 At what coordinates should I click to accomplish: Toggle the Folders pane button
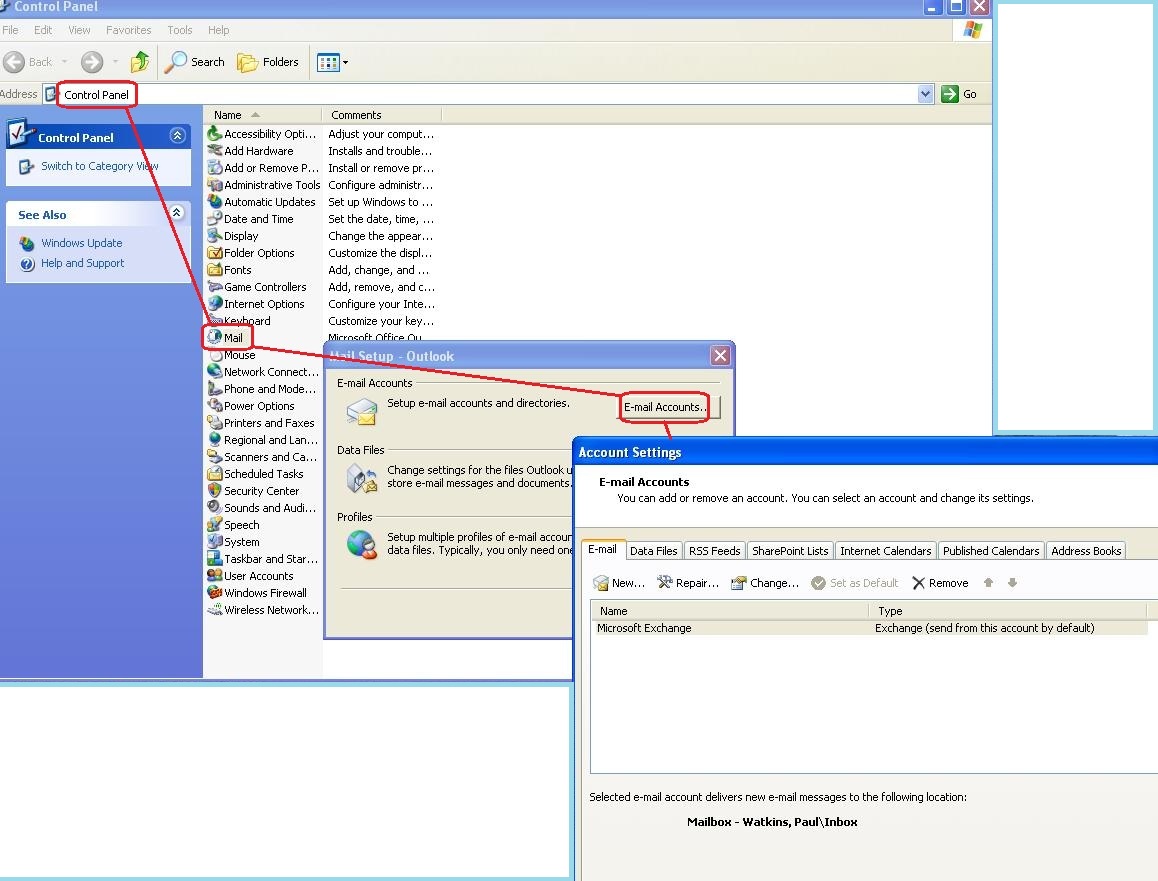[x=268, y=62]
